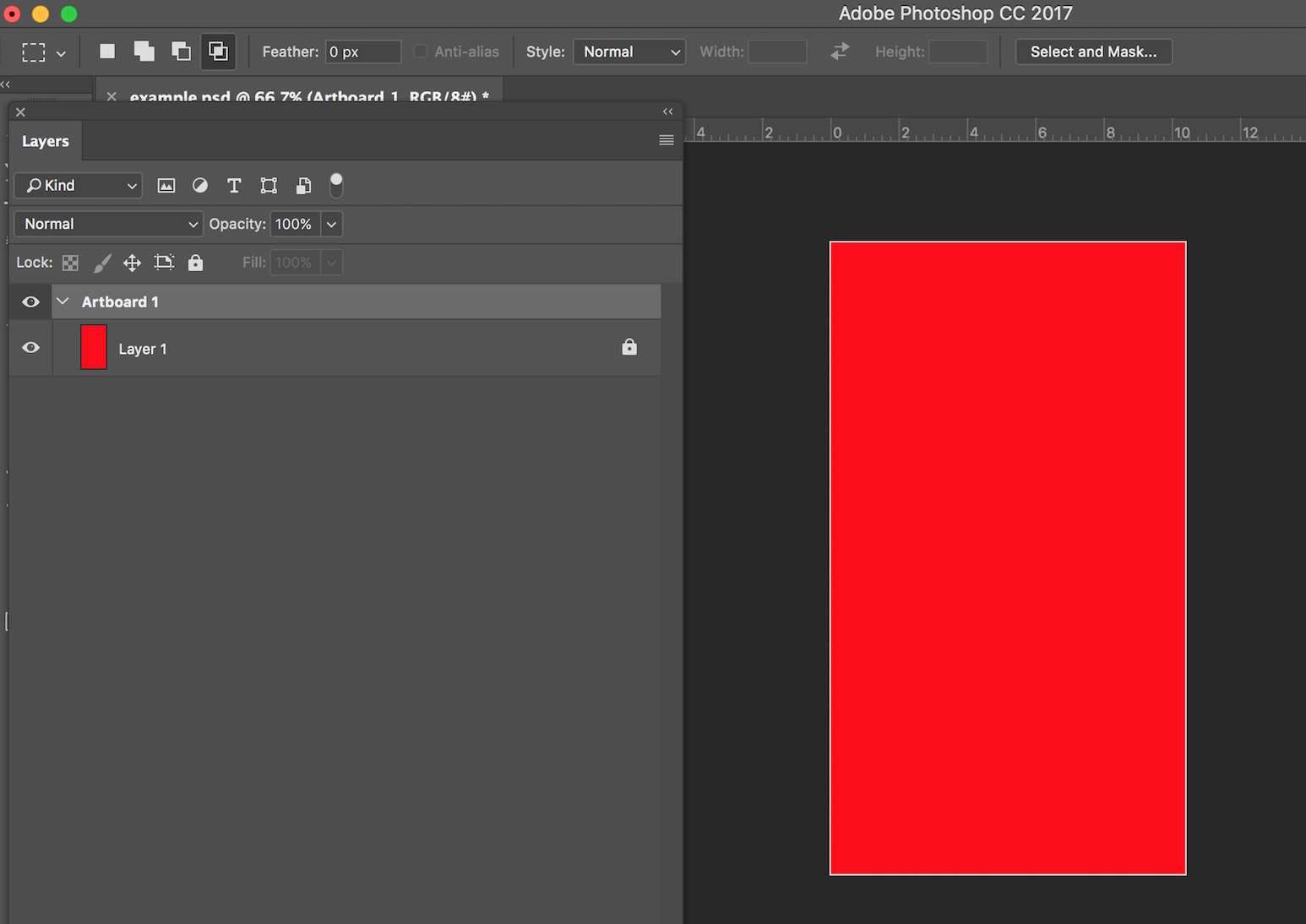The height and width of the screenshot is (924, 1306).
Task: Choose Subtract from selection mode
Action: (x=181, y=52)
